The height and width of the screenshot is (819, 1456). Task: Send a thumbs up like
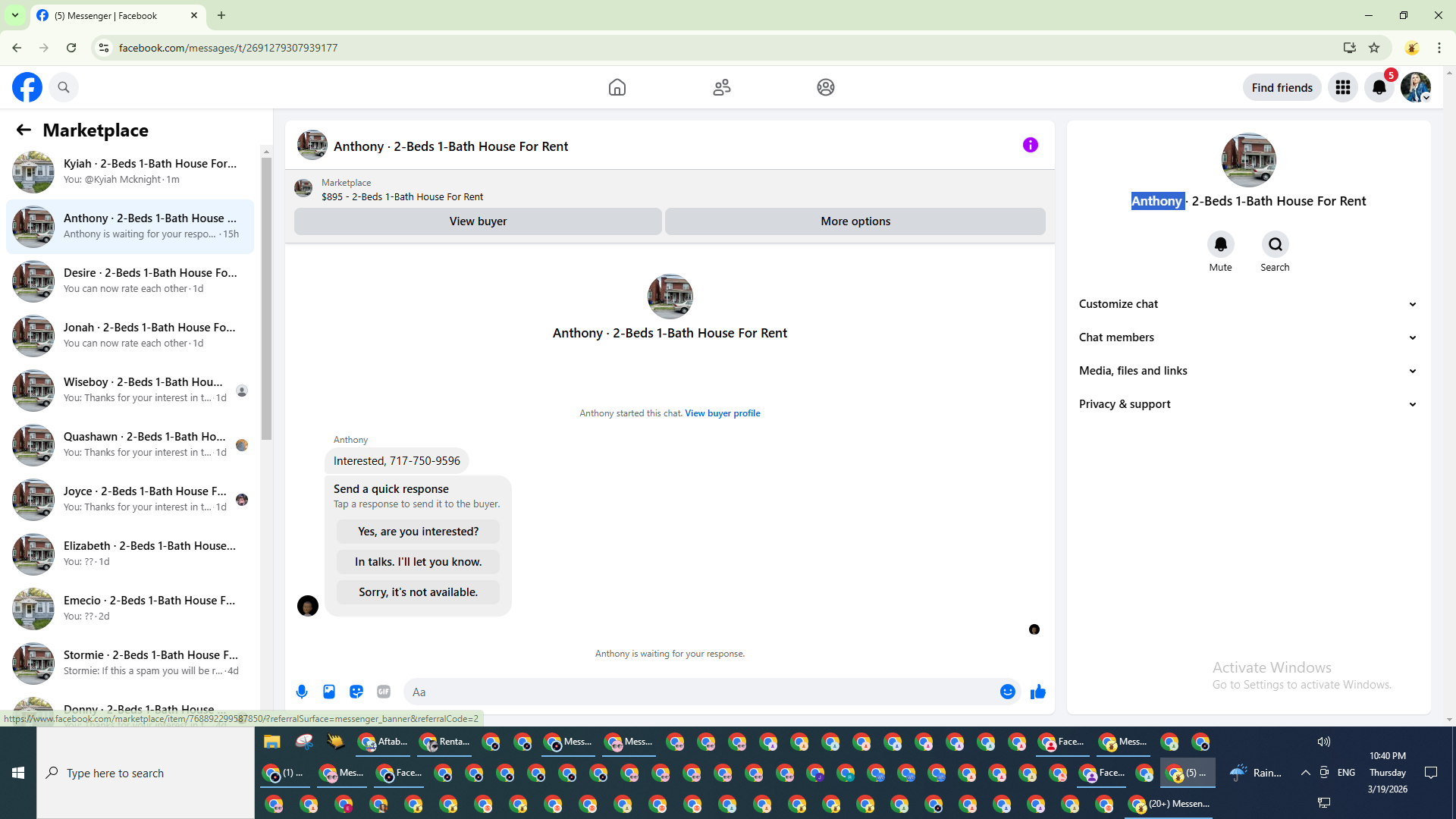tap(1038, 692)
